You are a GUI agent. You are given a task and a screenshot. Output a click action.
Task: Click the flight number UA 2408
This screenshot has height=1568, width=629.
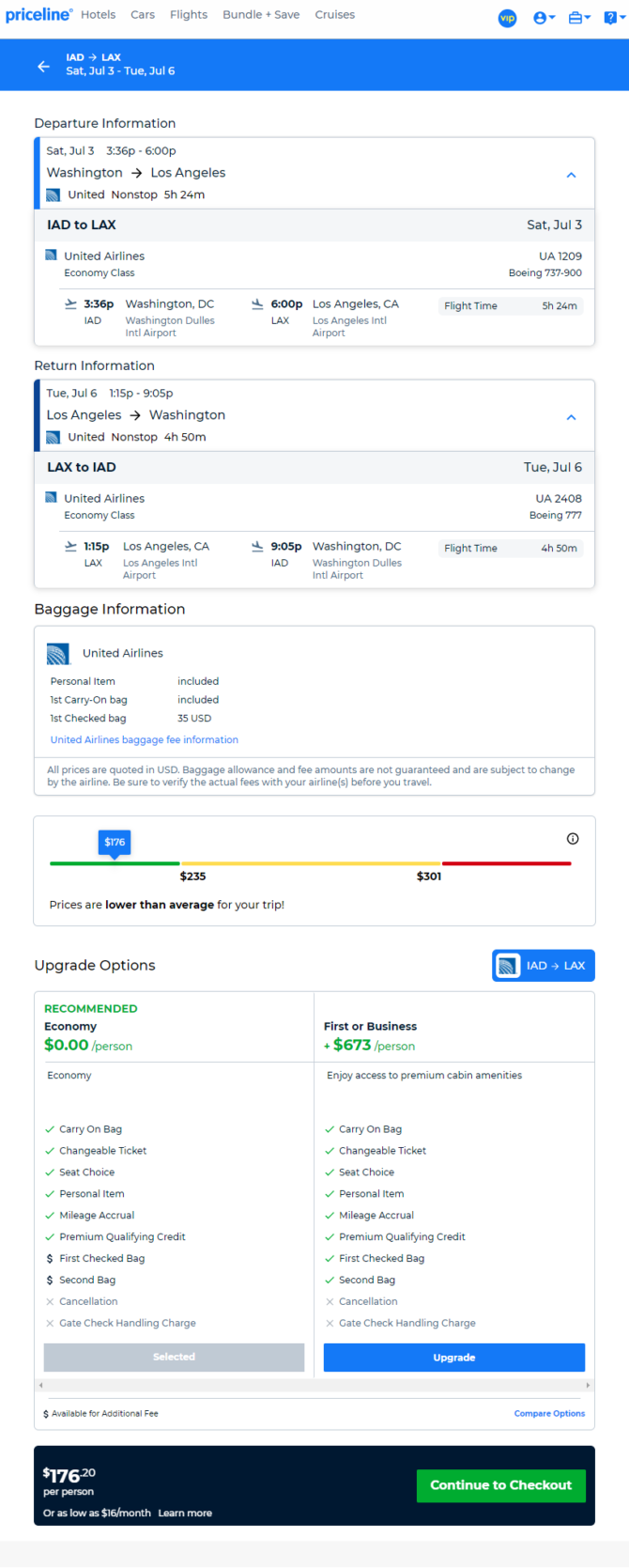tap(559, 499)
